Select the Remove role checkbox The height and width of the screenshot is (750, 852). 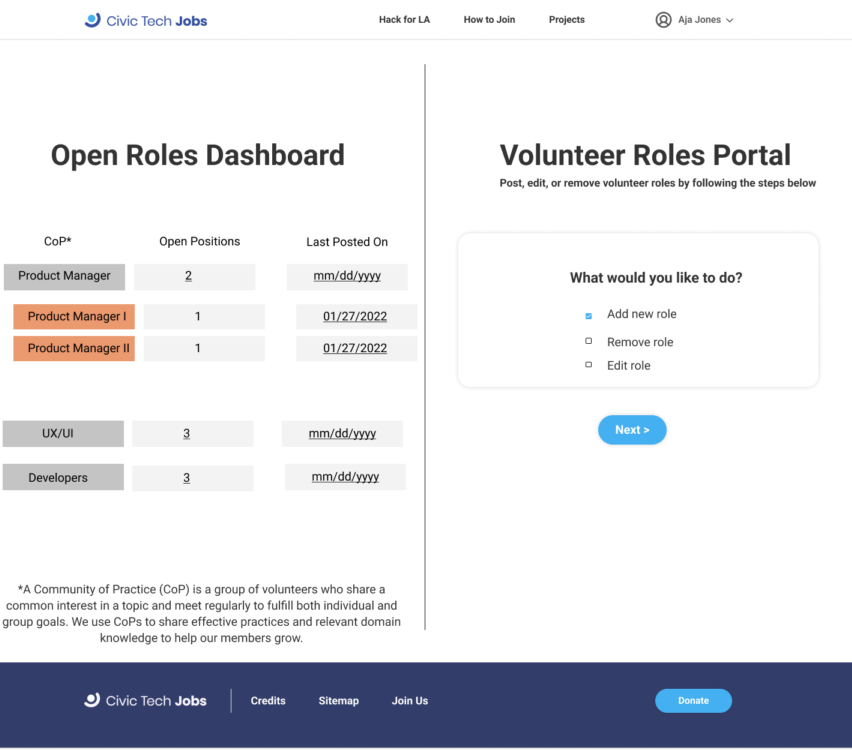[588, 341]
